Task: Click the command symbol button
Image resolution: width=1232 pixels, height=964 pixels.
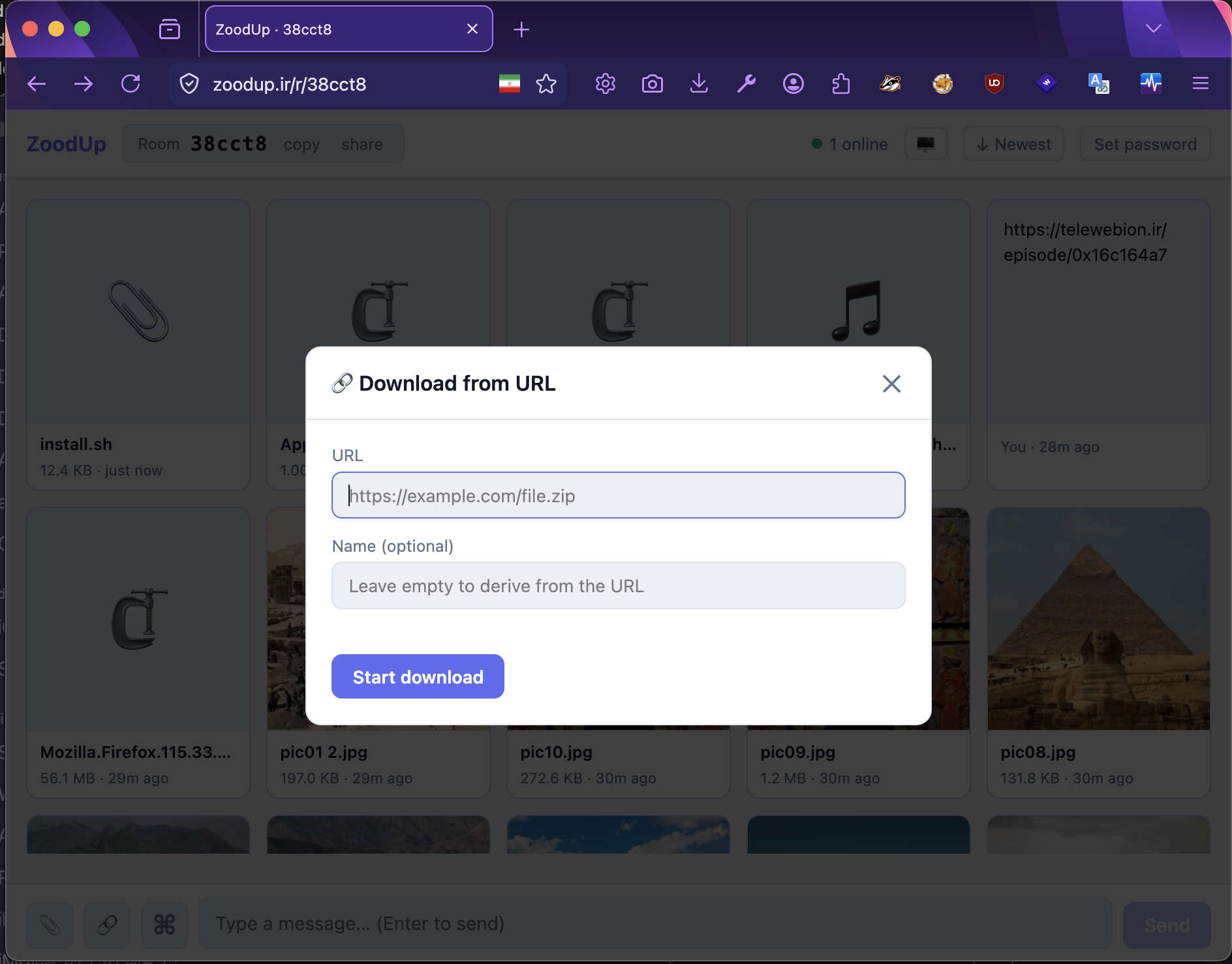Action: pyautogui.click(x=164, y=925)
